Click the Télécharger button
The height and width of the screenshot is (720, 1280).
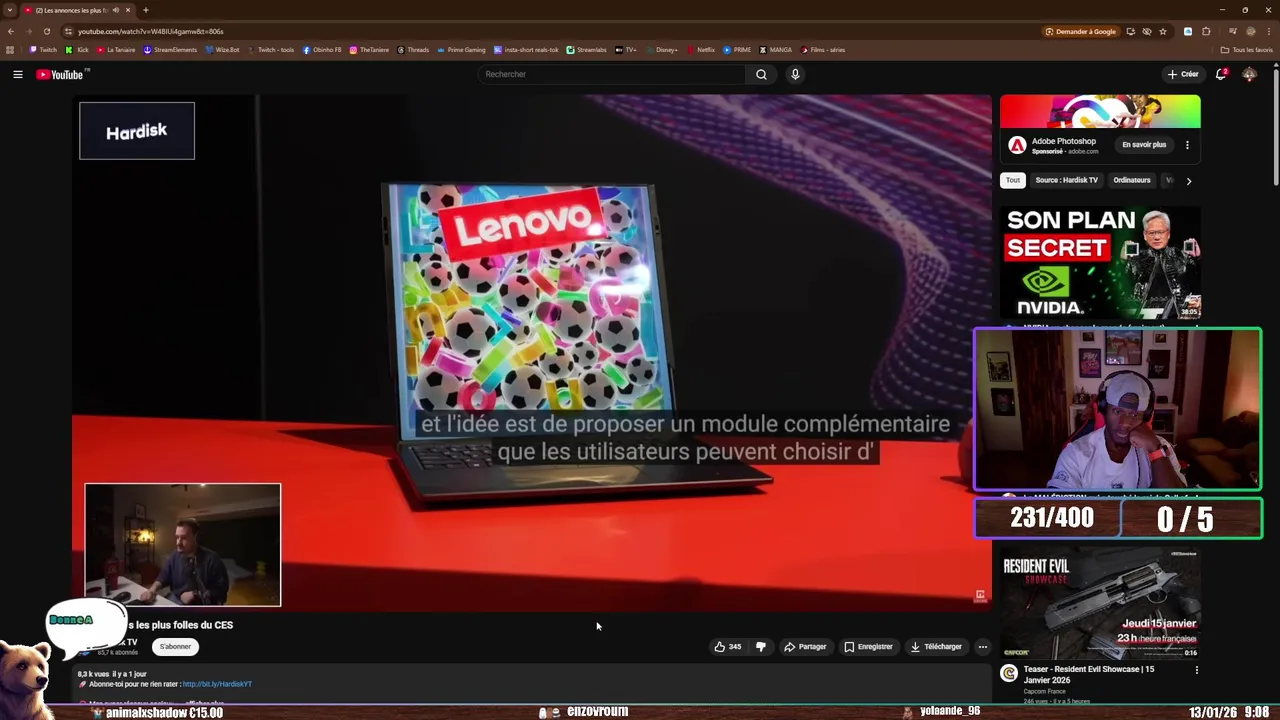point(936,647)
